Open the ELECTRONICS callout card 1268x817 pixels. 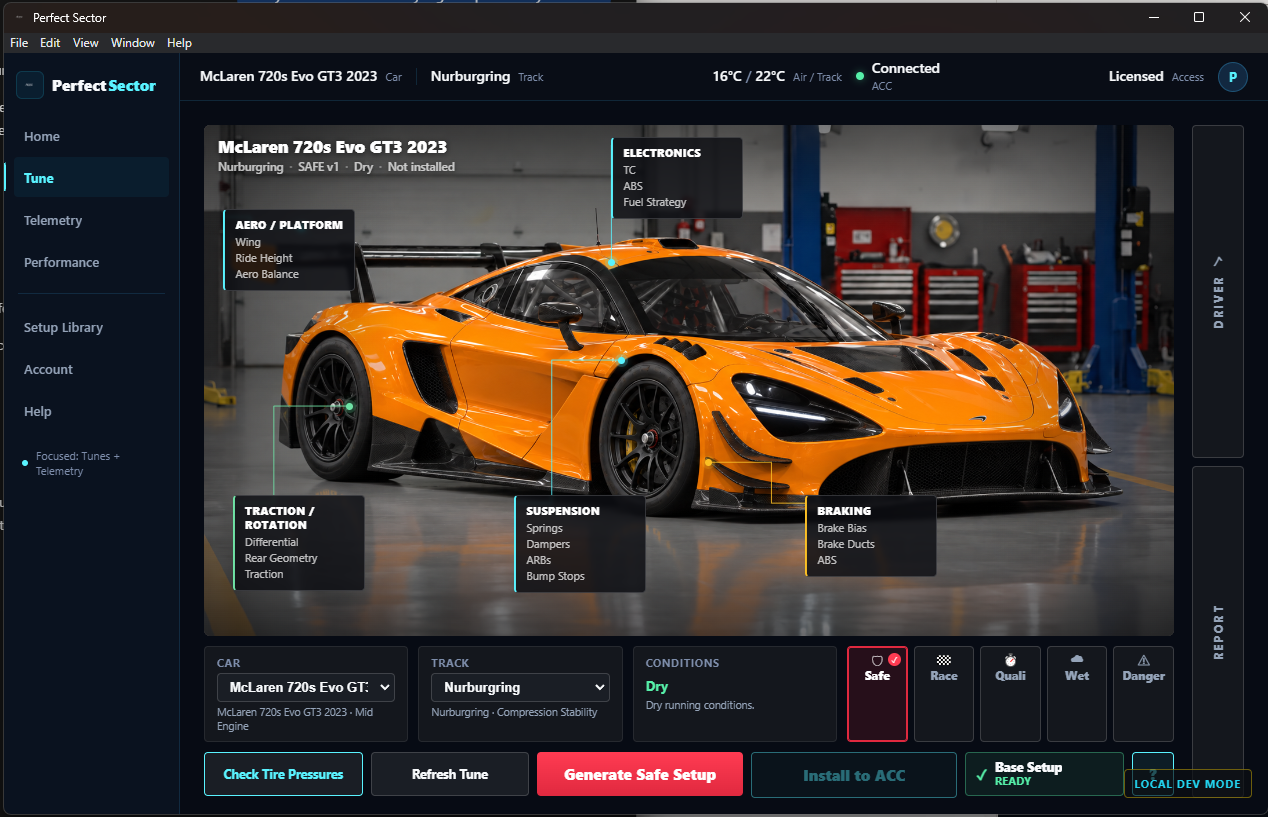677,178
